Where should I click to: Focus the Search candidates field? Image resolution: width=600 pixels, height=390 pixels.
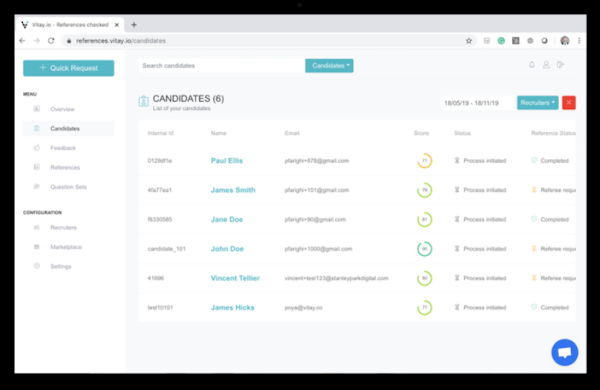click(x=222, y=65)
